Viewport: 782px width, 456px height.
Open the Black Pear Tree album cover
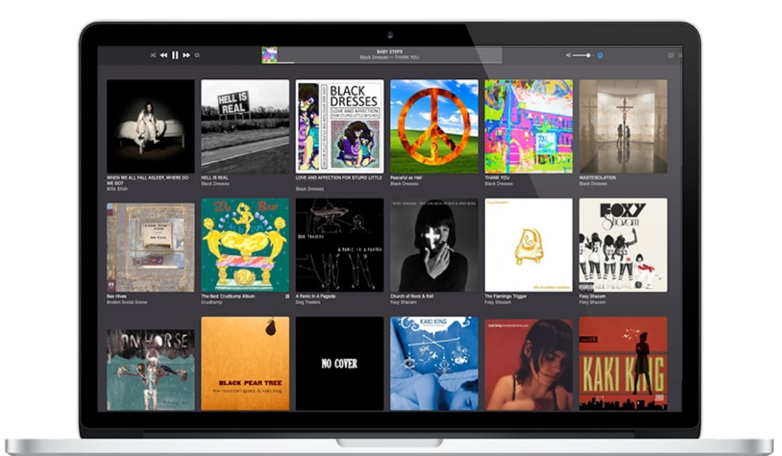coord(245,364)
